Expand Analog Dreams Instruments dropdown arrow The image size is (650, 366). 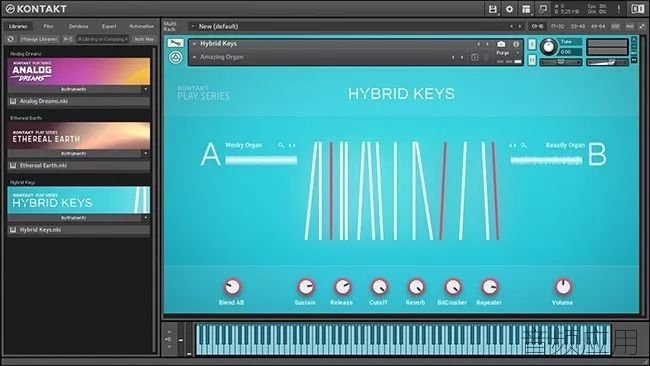[x=146, y=90]
